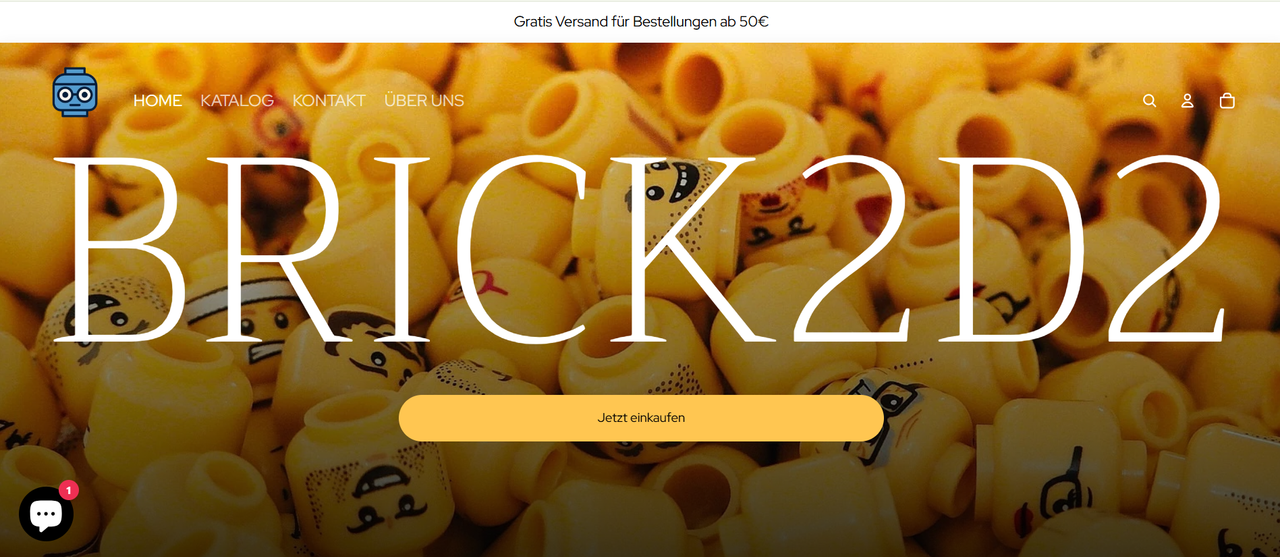Open the account login person icon
Screen dimensions: 1280x557
tap(1188, 101)
